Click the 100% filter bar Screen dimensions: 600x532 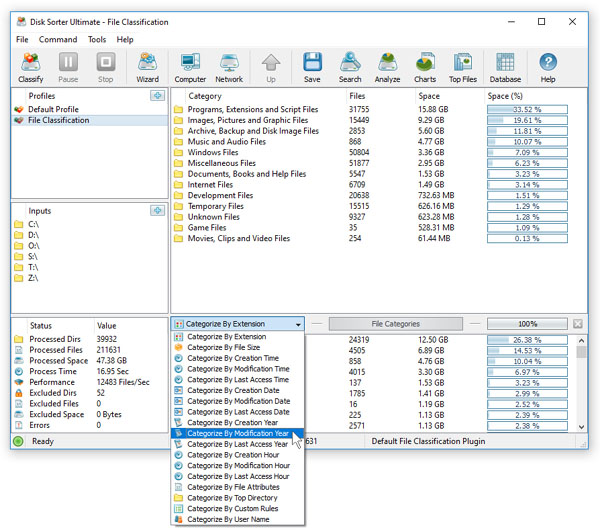[x=527, y=324]
